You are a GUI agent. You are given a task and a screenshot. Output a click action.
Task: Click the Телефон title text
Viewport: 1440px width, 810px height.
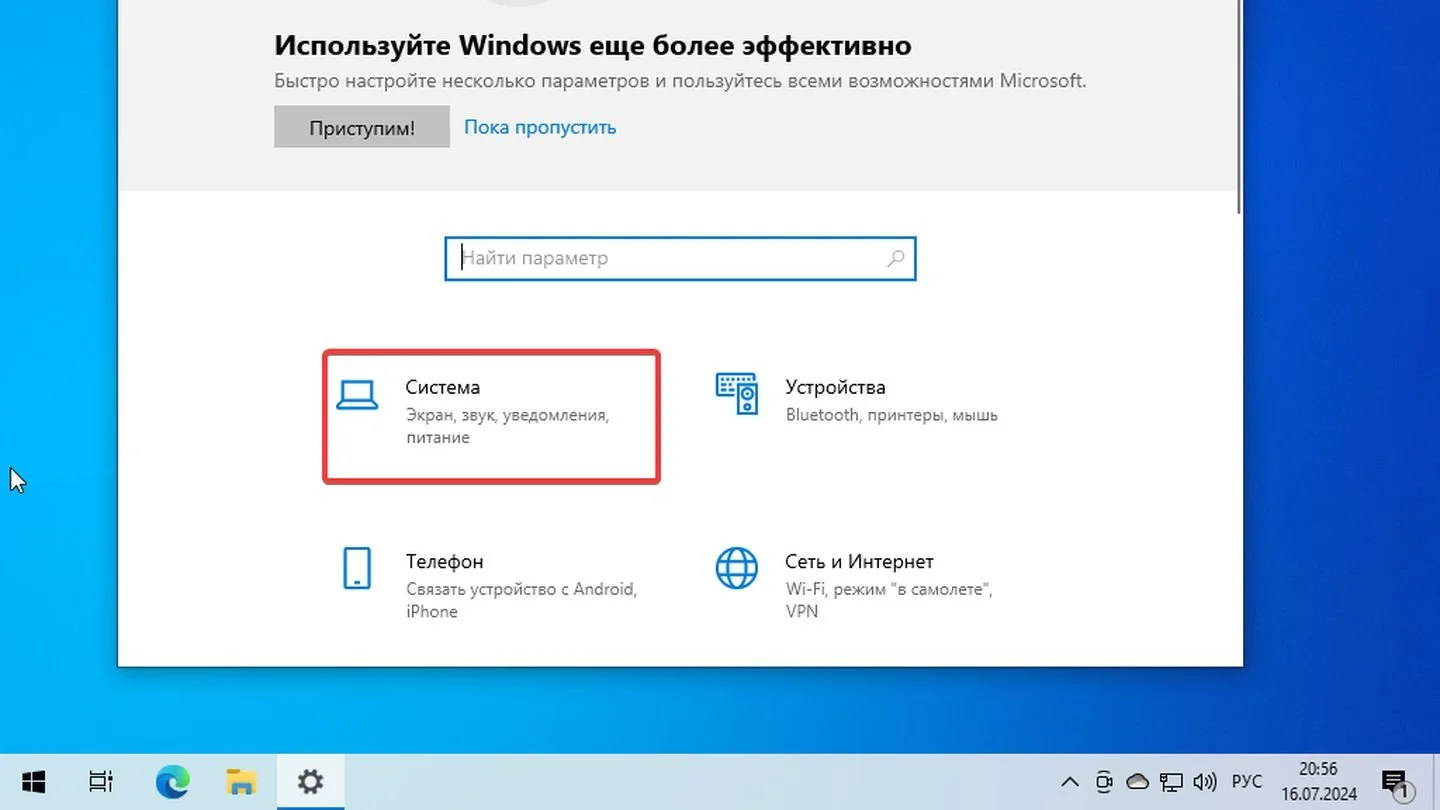point(444,562)
